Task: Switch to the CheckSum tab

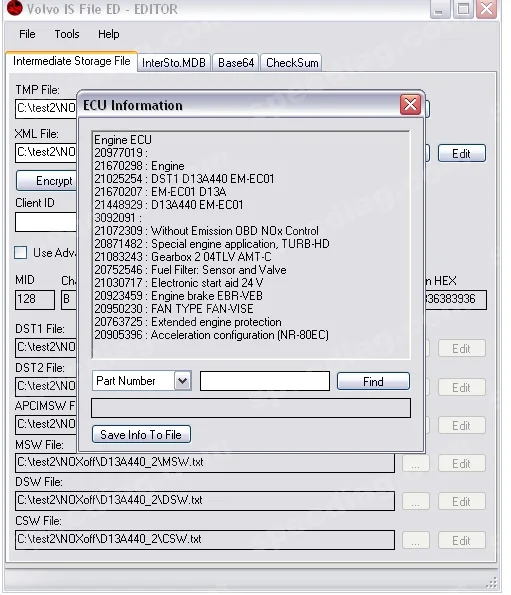Action: coord(292,63)
